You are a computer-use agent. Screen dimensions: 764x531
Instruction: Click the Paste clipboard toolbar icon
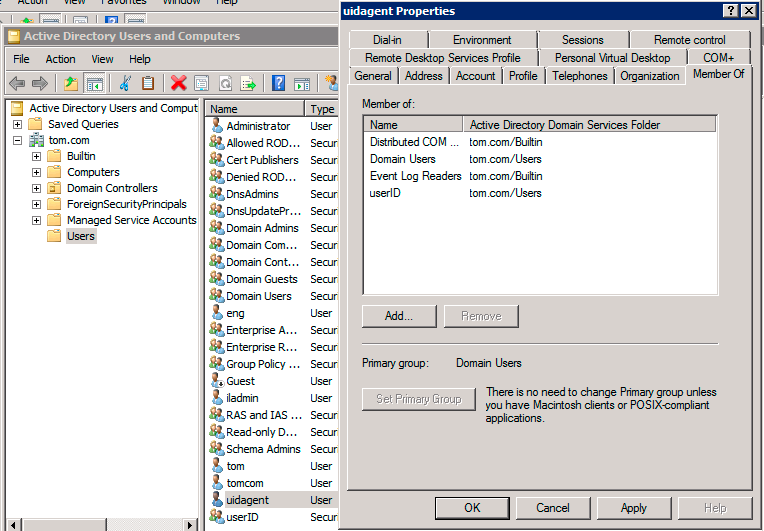click(x=148, y=83)
